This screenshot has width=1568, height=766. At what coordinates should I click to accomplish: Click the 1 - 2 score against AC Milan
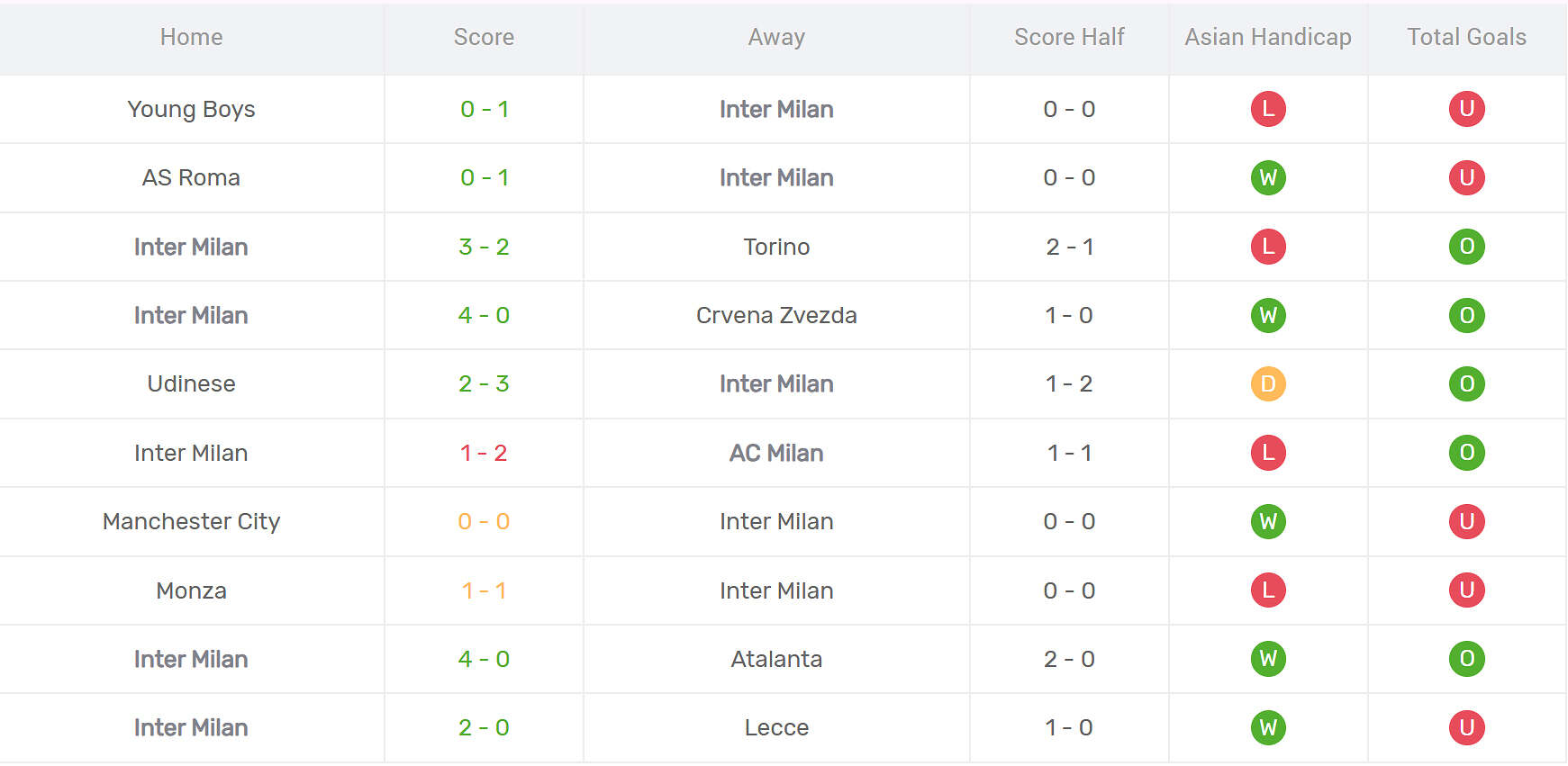click(x=484, y=453)
